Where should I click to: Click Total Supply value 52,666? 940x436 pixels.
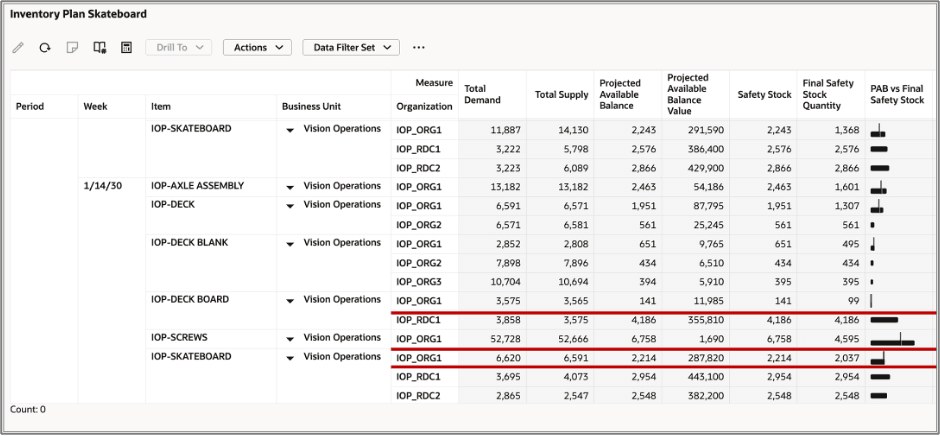574,339
